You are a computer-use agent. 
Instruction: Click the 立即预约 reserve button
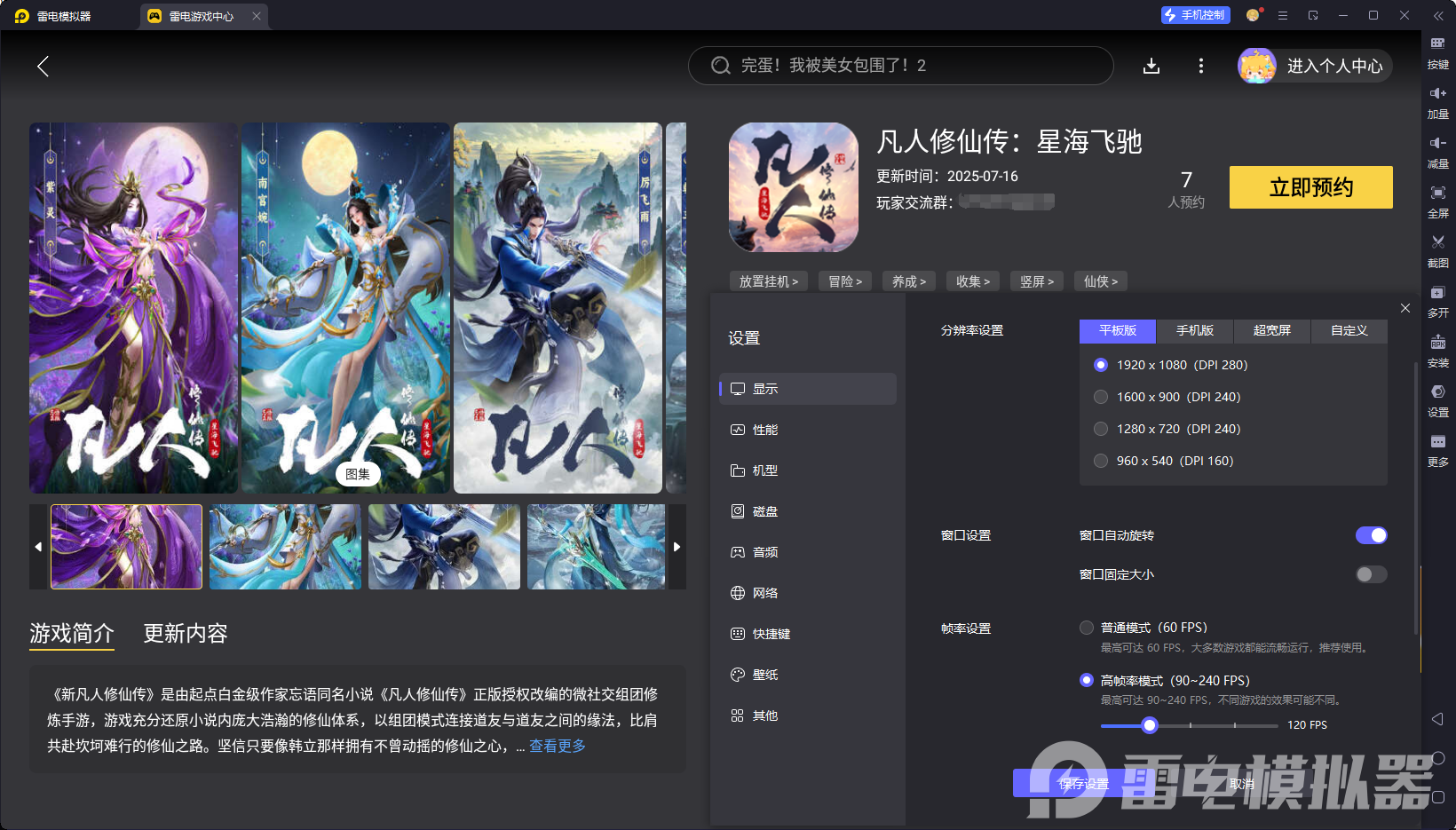pyautogui.click(x=1311, y=187)
